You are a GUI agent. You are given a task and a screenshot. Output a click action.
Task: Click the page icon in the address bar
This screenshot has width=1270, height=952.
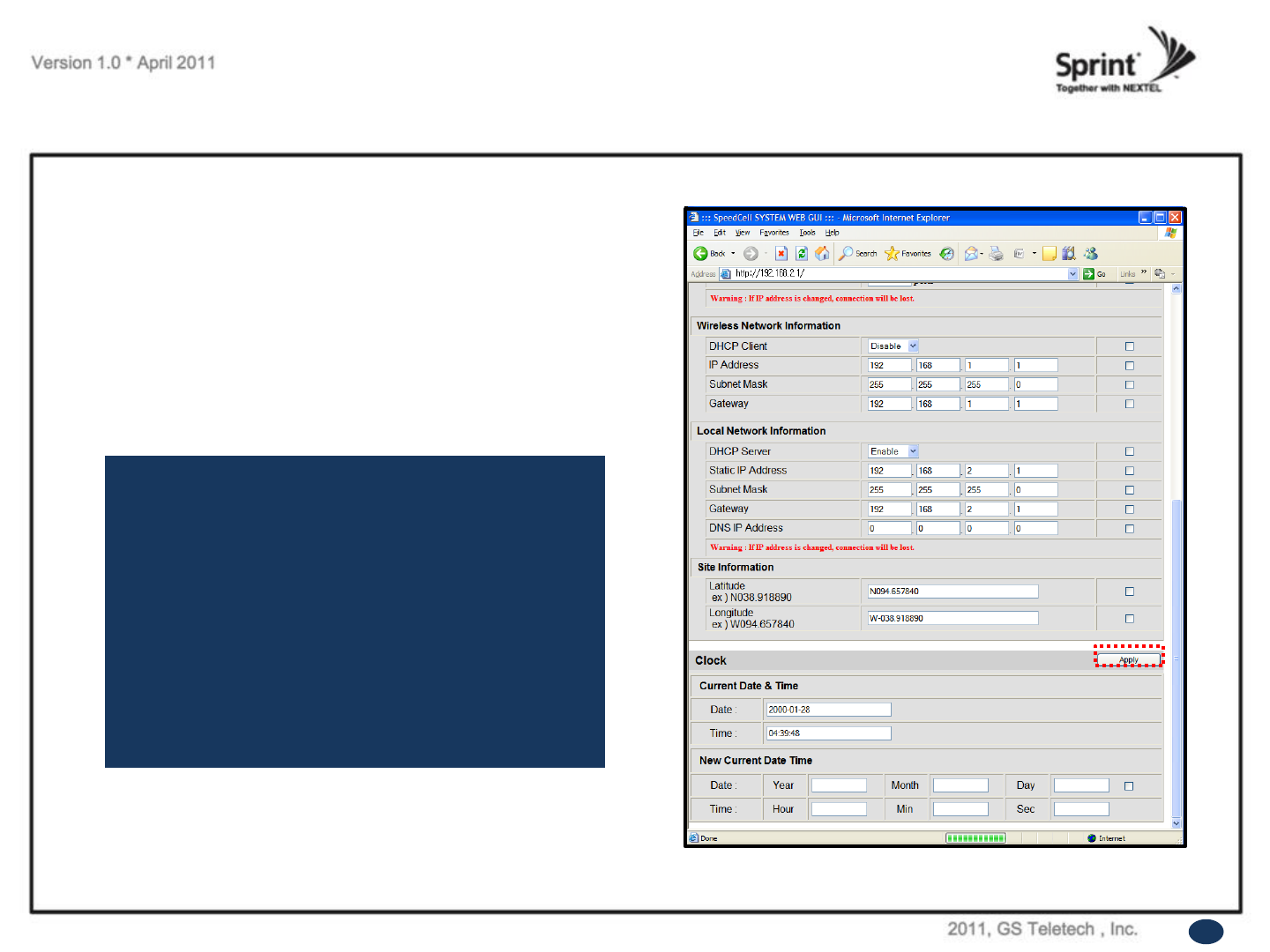tap(726, 274)
